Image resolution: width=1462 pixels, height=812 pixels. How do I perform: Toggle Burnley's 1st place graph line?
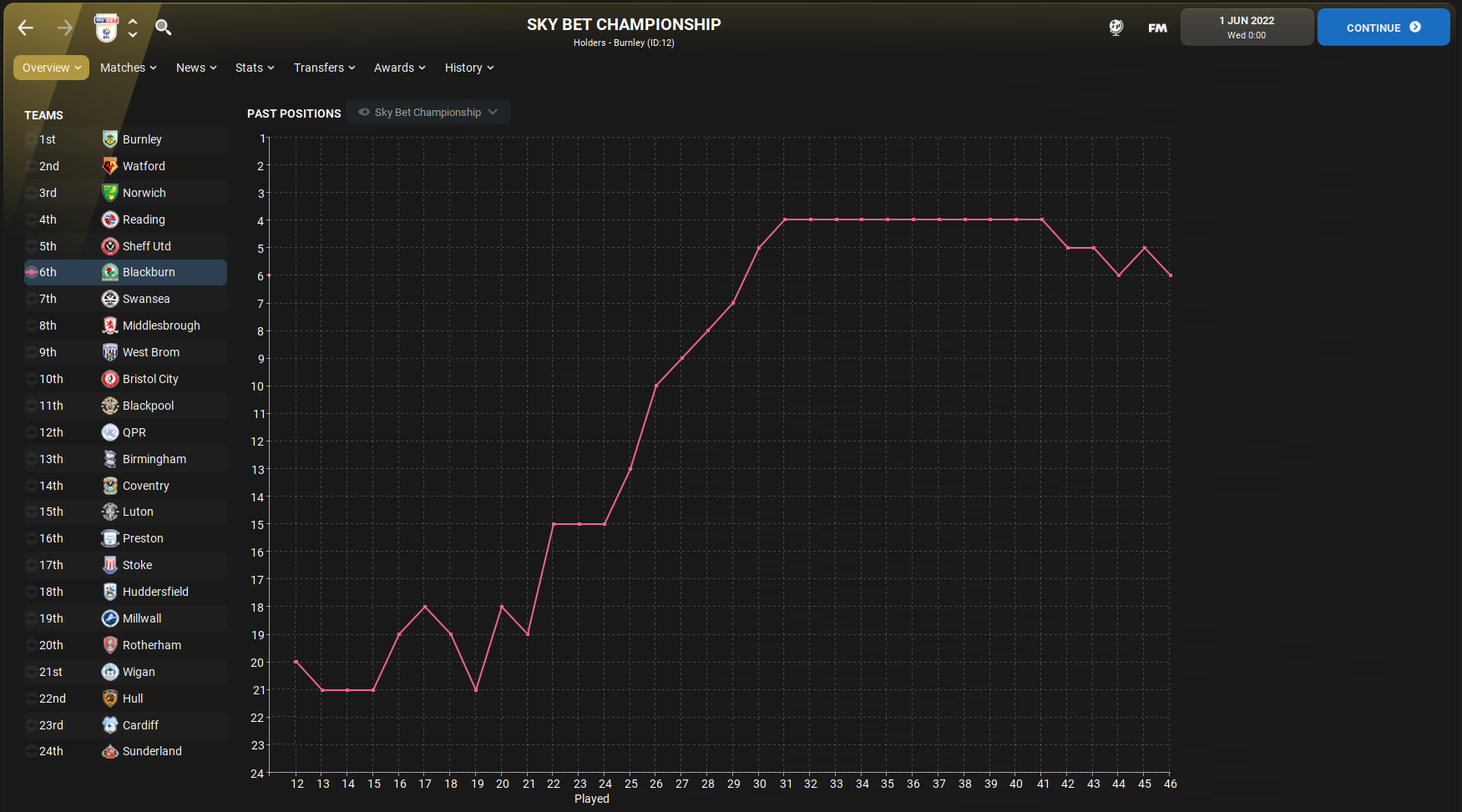31,139
